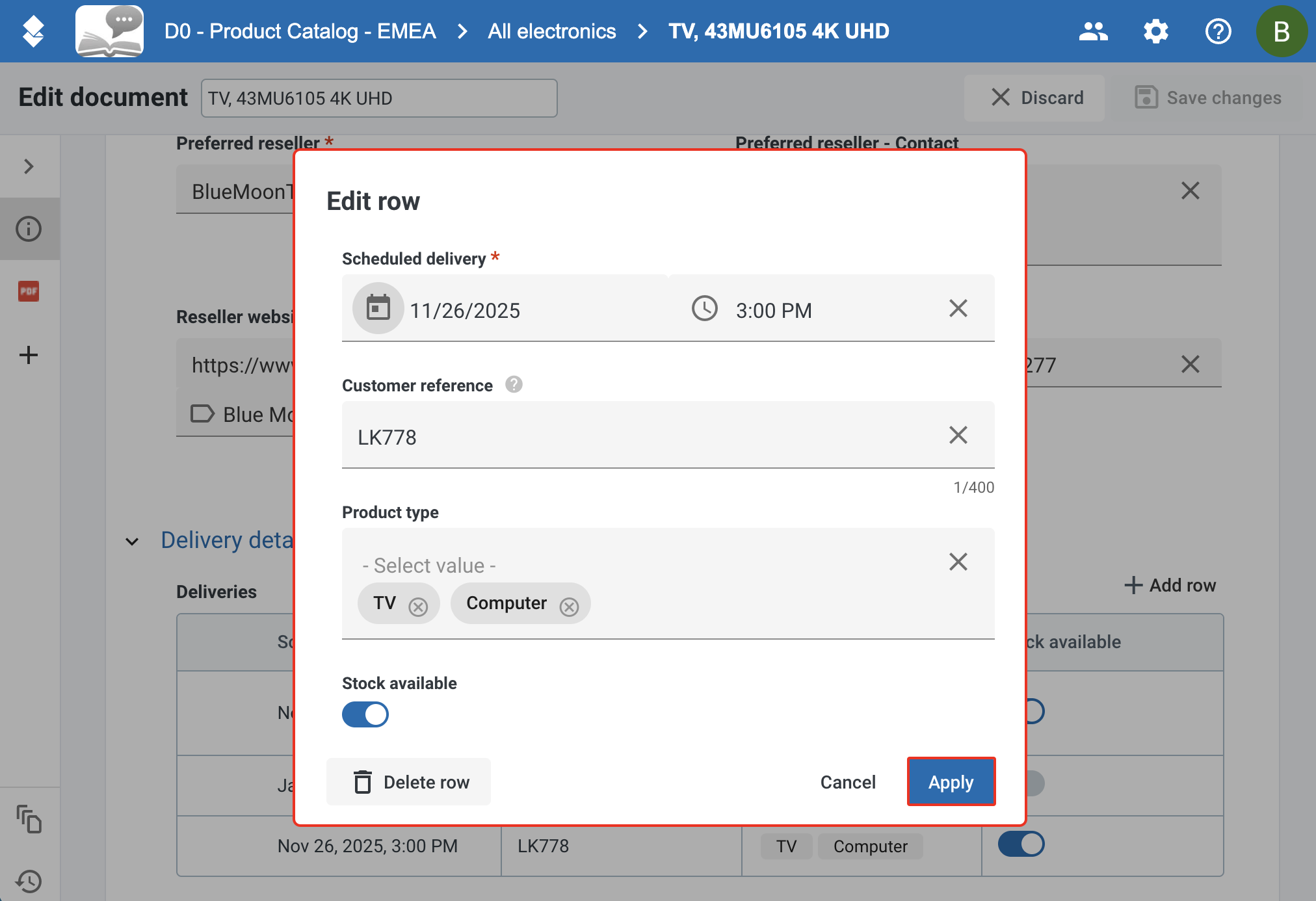Open the clock time picker icon
The image size is (1316, 901).
pyautogui.click(x=704, y=308)
